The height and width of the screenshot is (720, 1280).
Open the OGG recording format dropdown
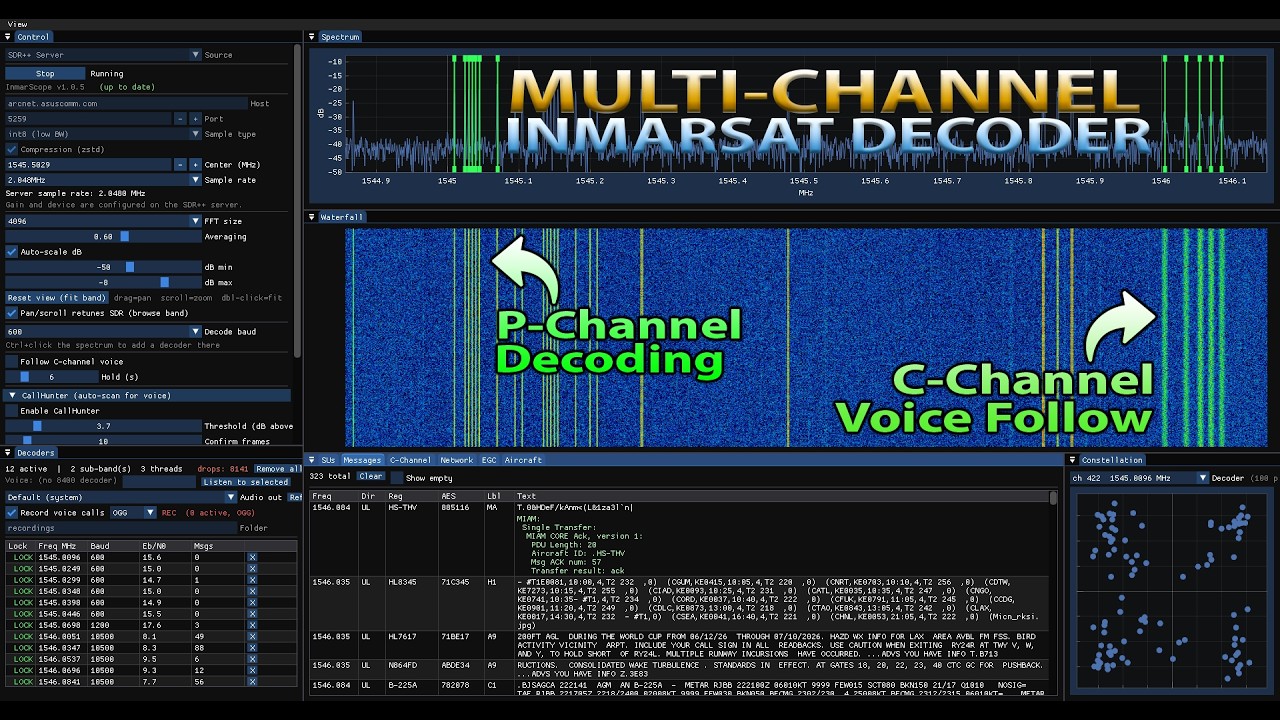point(133,513)
